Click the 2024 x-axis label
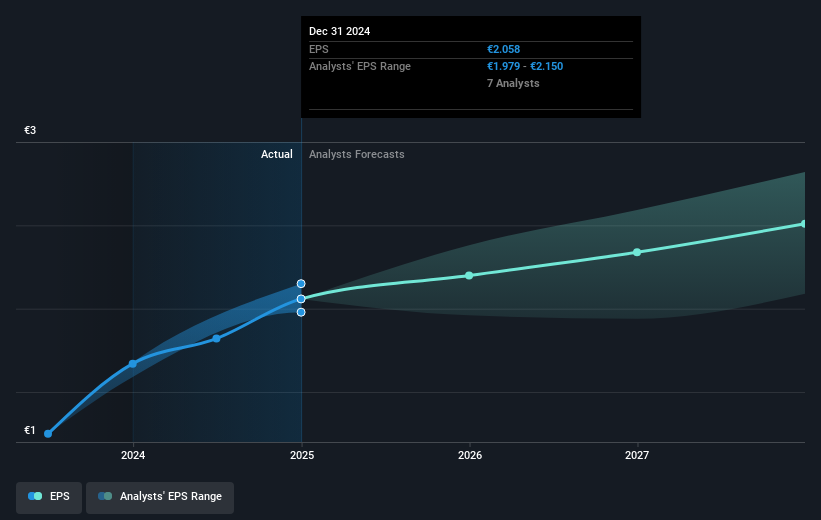The image size is (821, 520). [133, 455]
